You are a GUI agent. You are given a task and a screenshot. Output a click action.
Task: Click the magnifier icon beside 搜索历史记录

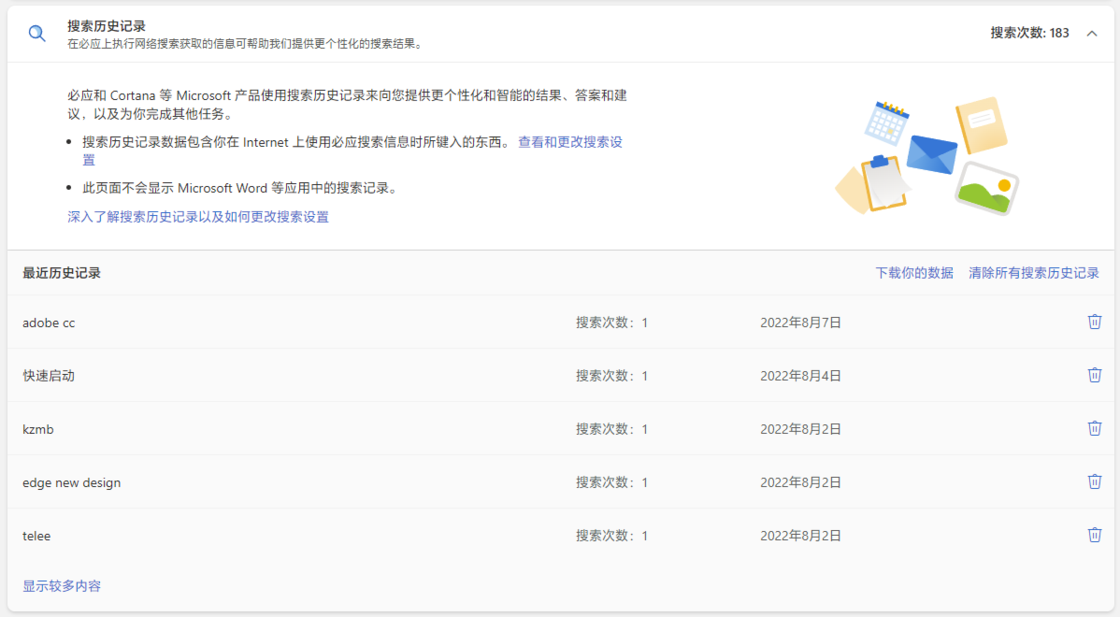click(x=37, y=33)
